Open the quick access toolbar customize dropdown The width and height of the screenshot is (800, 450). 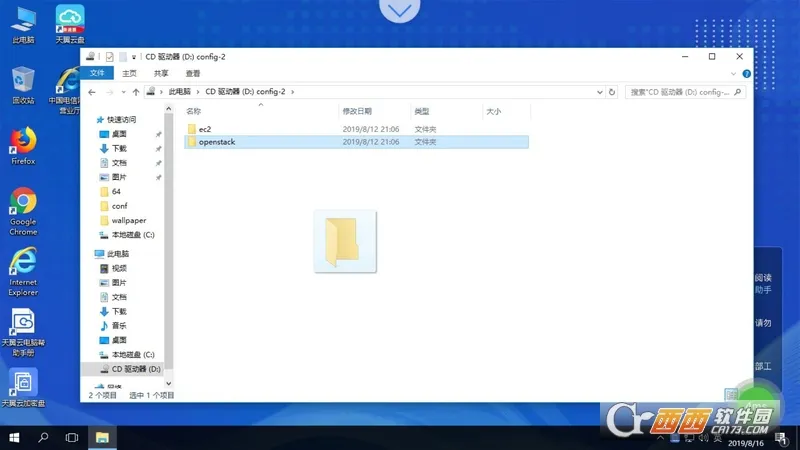133,57
